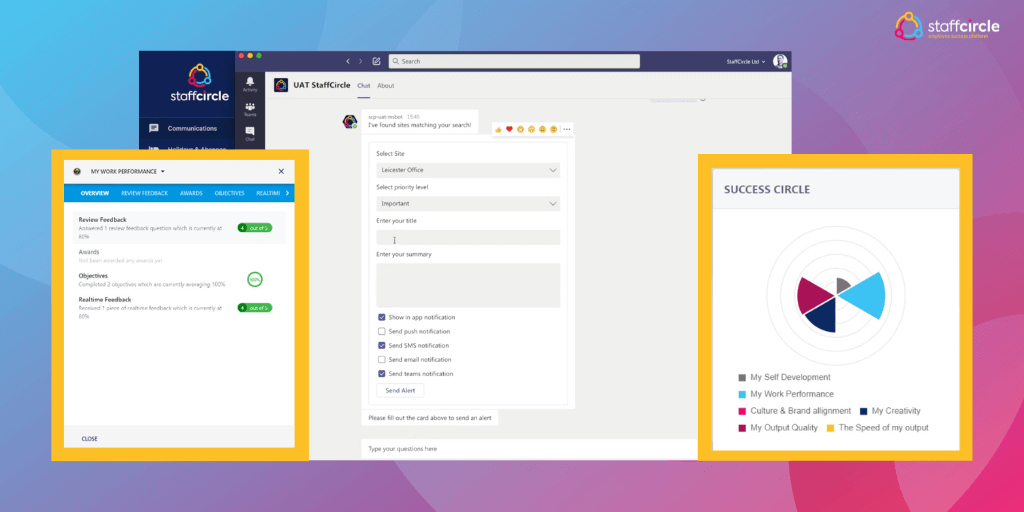Switch to the About tab
The height and width of the screenshot is (512, 1024).
386,86
